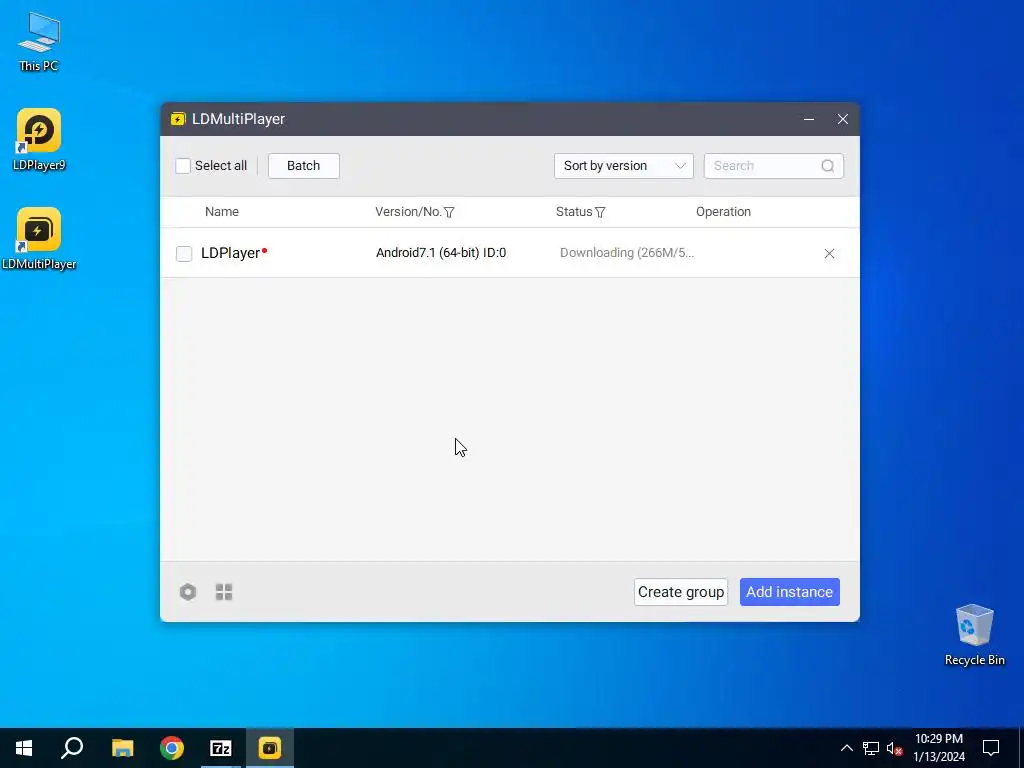Filter by Version/No. funnel icon
The image size is (1024, 768).
(449, 212)
